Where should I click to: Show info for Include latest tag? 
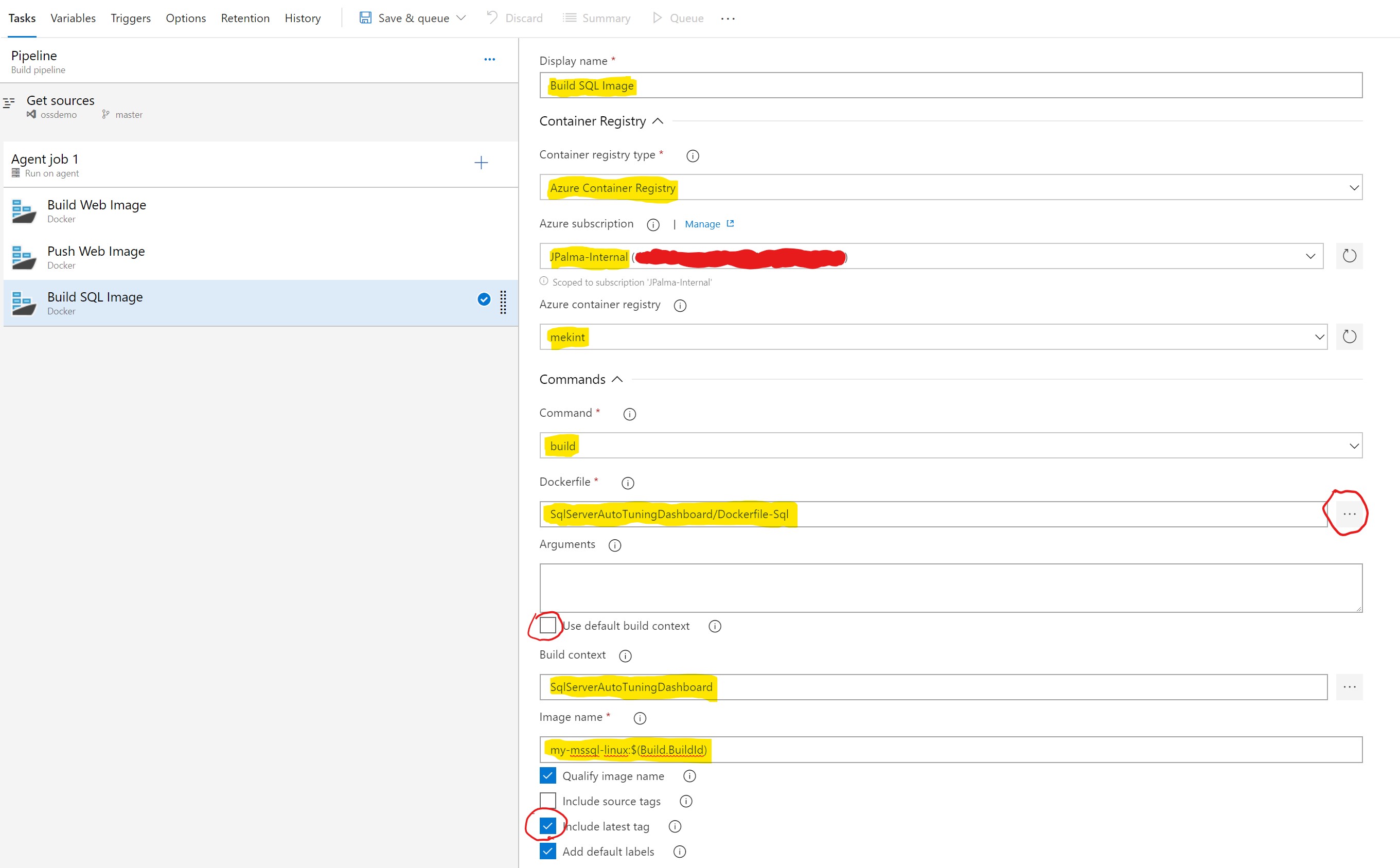pos(675,826)
